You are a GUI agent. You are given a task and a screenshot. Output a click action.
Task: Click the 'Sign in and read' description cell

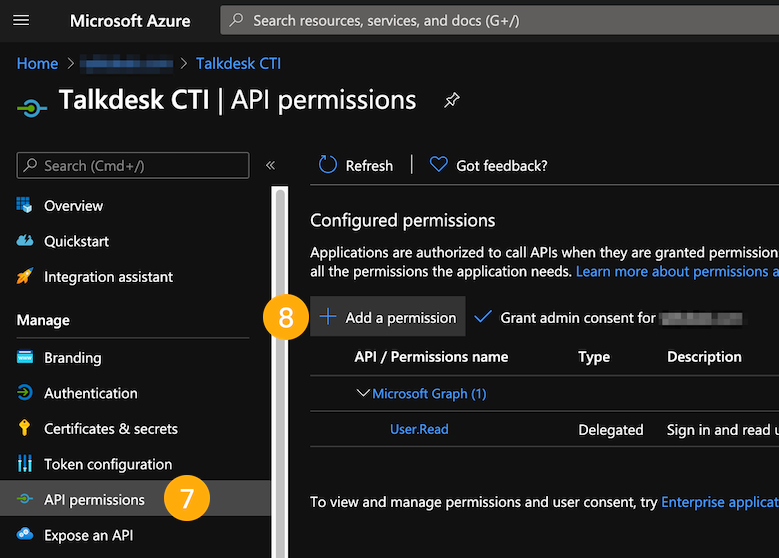[723, 430]
